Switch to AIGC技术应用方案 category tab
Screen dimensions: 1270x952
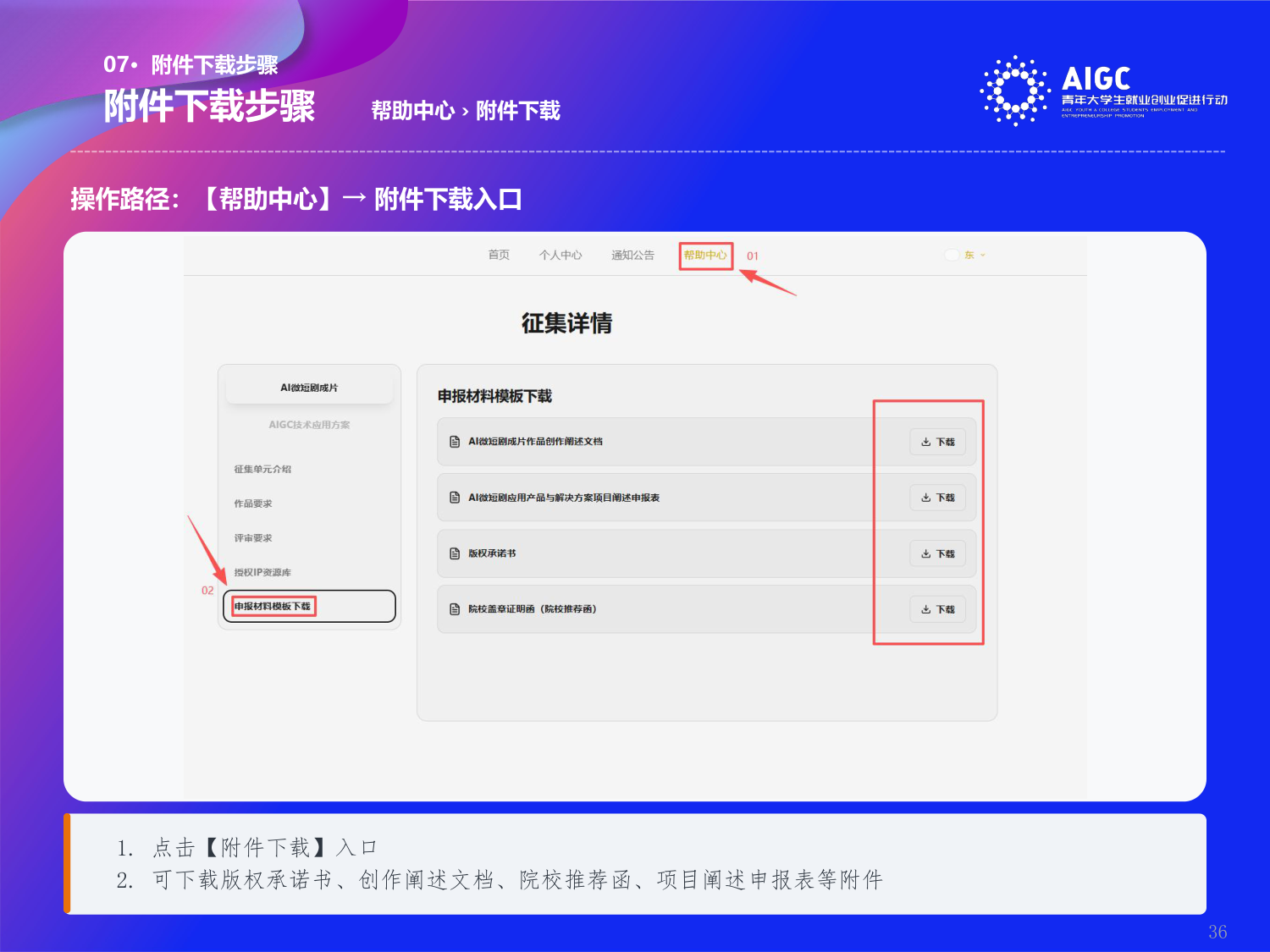(x=309, y=425)
